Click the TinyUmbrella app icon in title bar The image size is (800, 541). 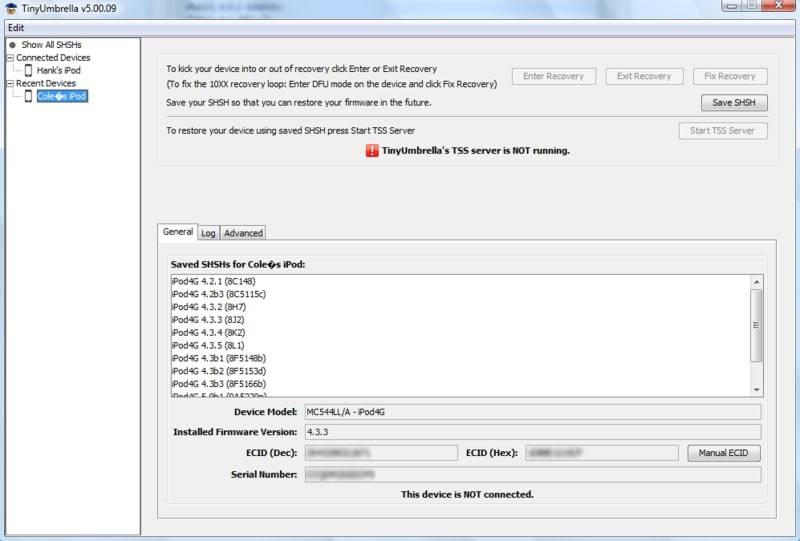click(11, 8)
